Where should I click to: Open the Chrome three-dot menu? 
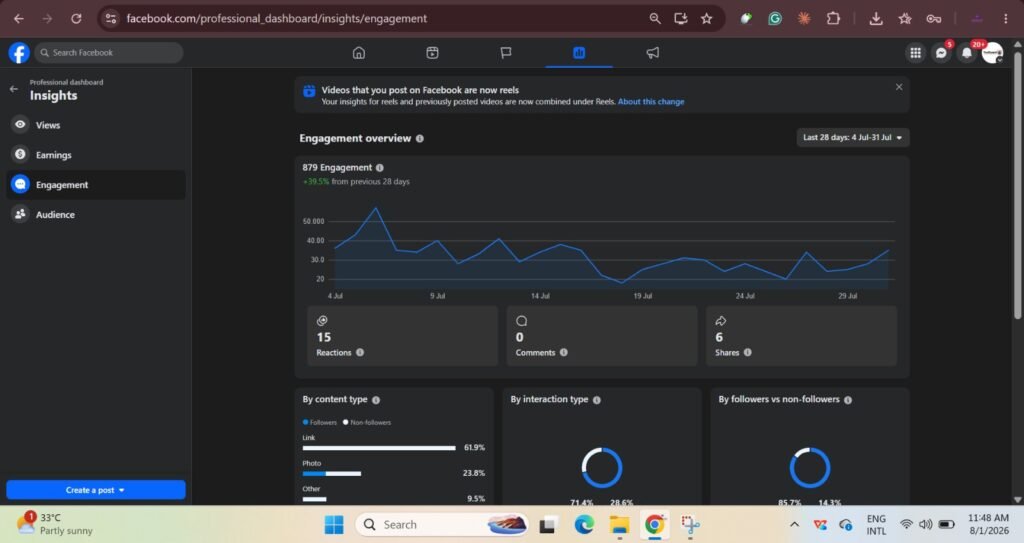1006,18
